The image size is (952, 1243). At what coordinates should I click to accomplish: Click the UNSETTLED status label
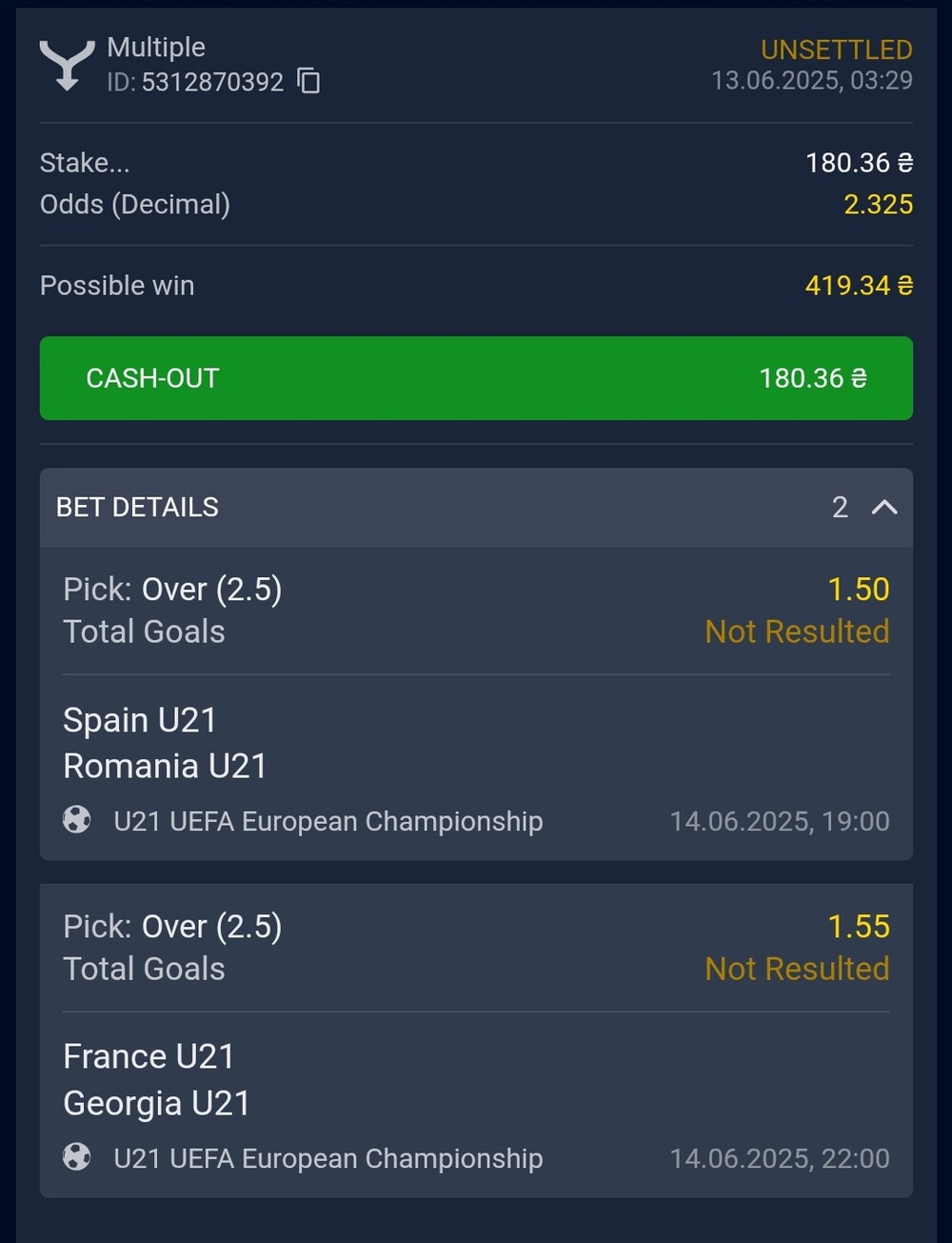837,50
